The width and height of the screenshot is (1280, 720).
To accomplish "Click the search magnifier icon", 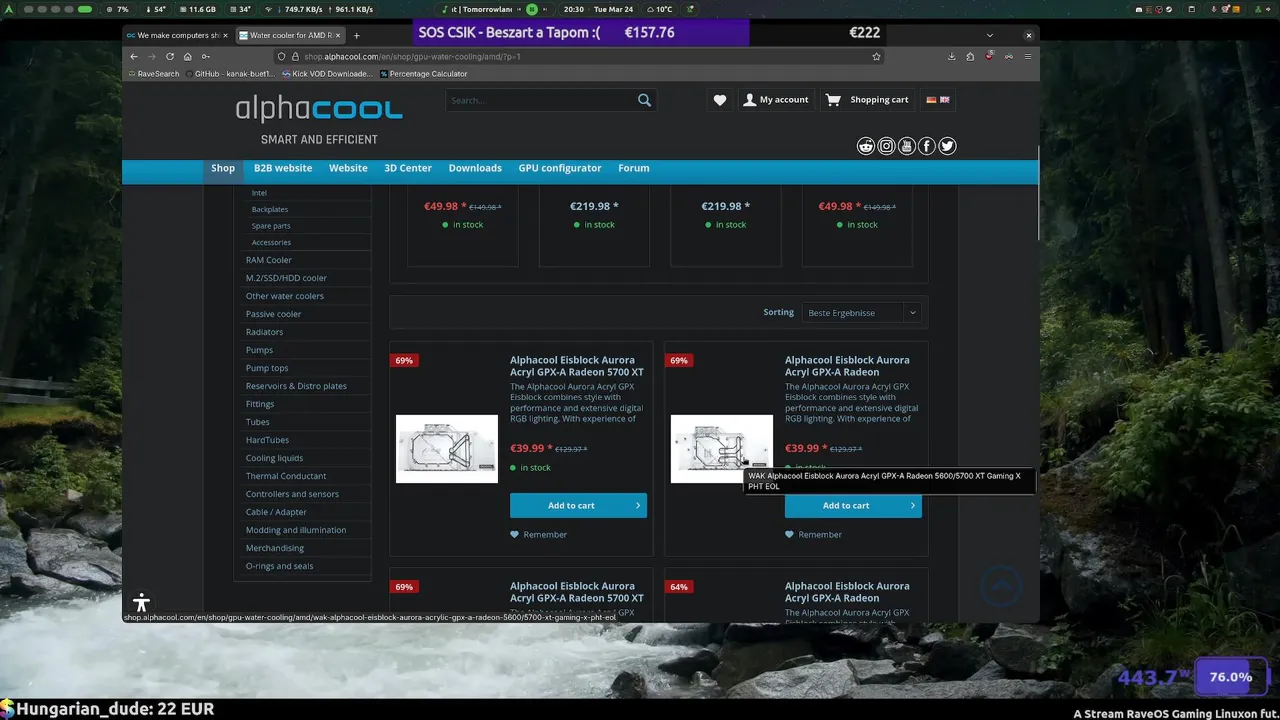I will click(x=644, y=100).
